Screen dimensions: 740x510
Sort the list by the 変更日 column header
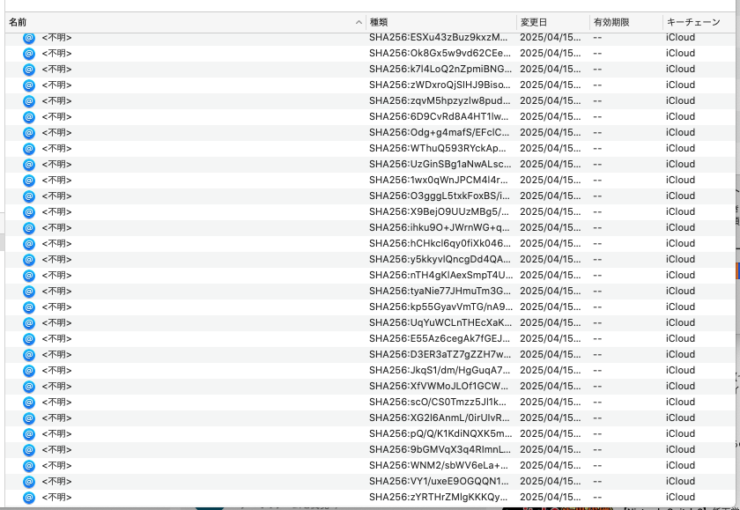(x=553, y=22)
